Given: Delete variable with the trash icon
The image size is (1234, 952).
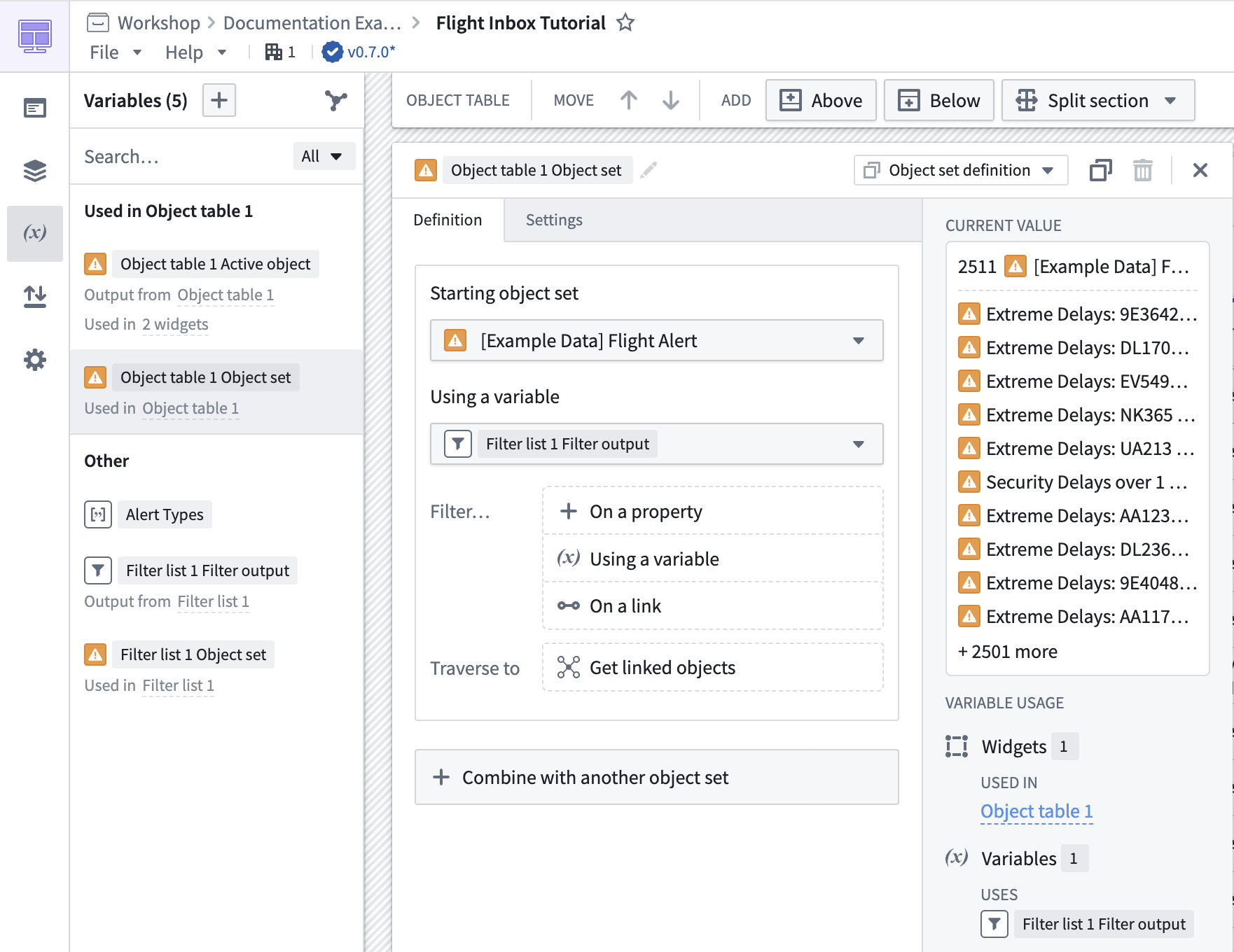Looking at the screenshot, I should 1143,170.
